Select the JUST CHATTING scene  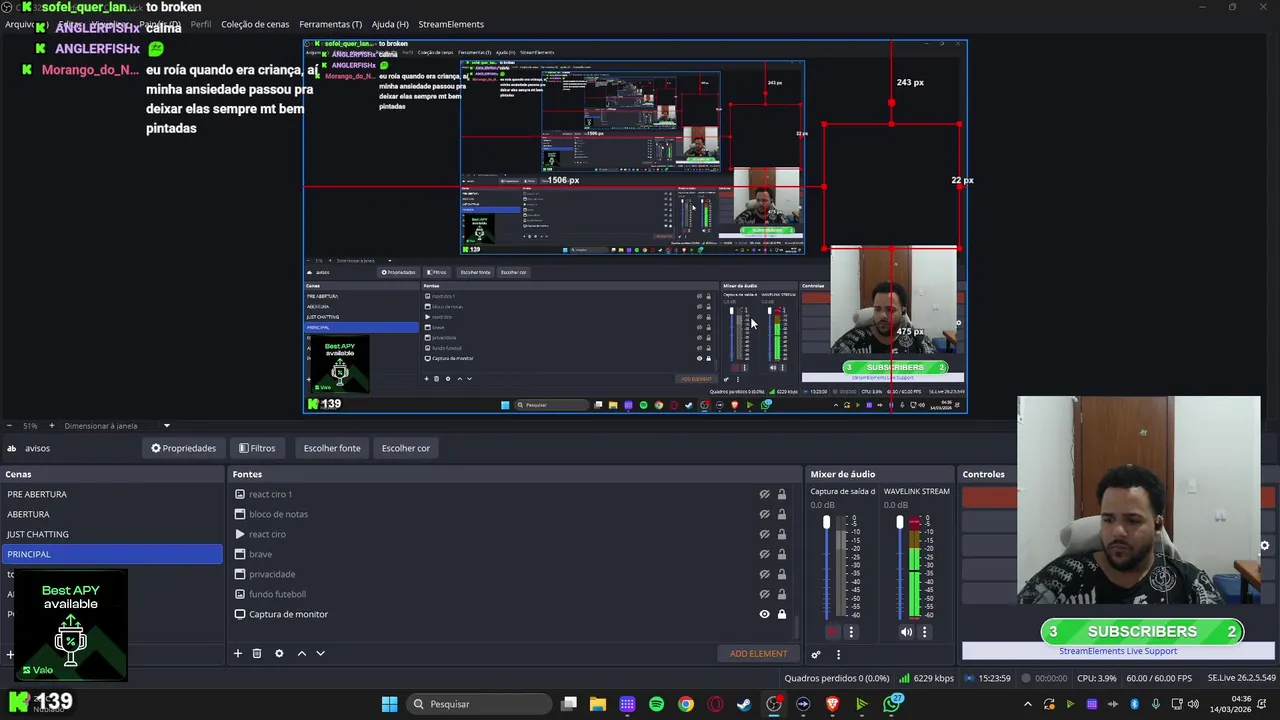[112, 534]
